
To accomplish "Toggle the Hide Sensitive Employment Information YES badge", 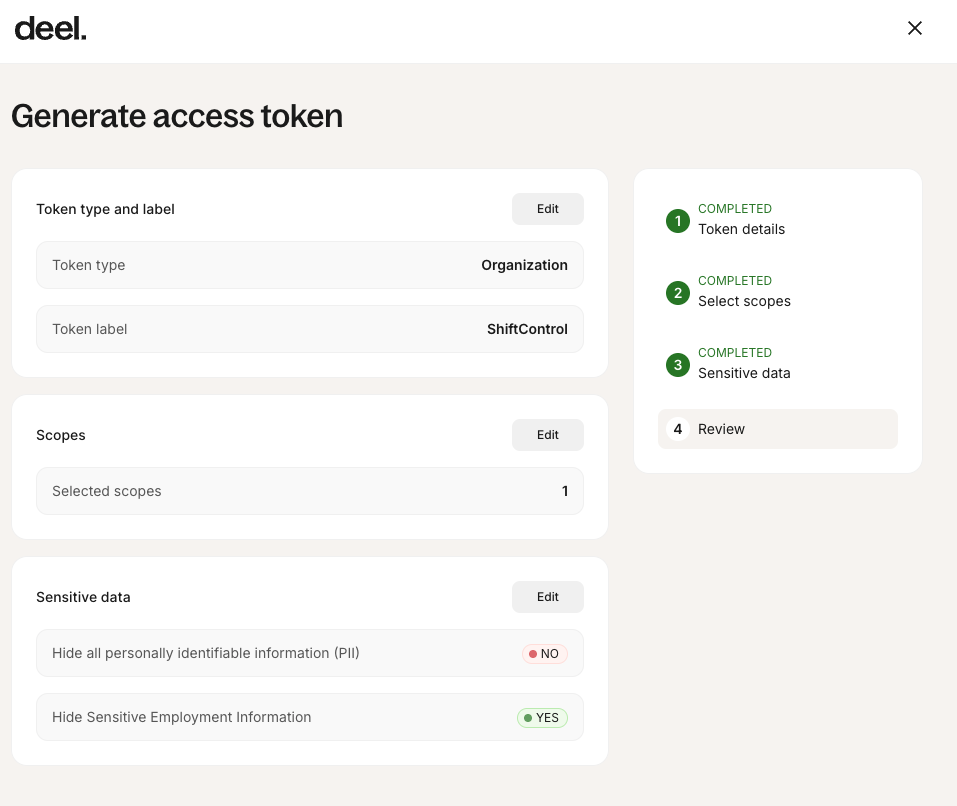I will [x=542, y=717].
